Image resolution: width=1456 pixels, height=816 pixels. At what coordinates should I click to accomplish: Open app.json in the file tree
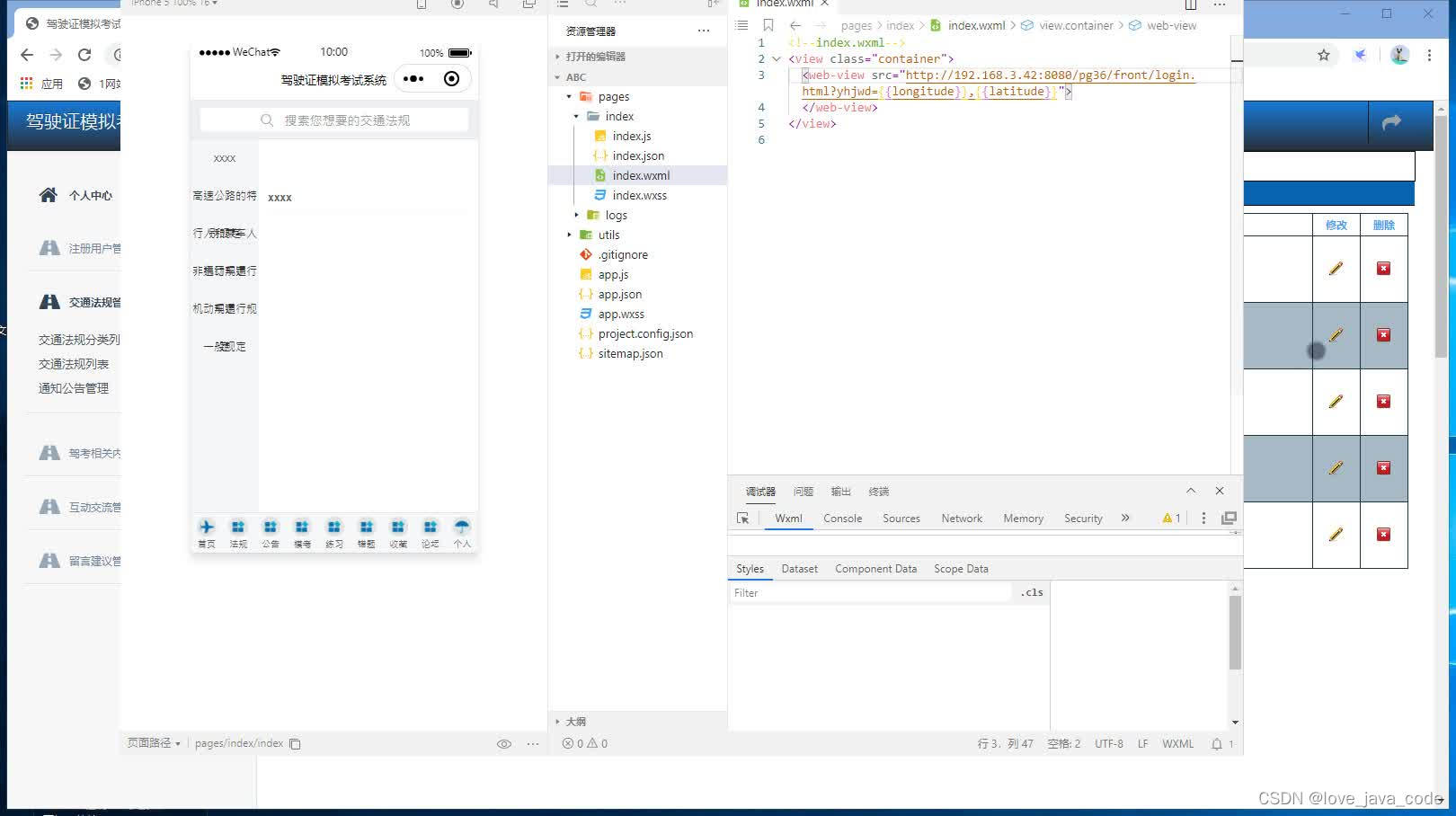coord(620,295)
